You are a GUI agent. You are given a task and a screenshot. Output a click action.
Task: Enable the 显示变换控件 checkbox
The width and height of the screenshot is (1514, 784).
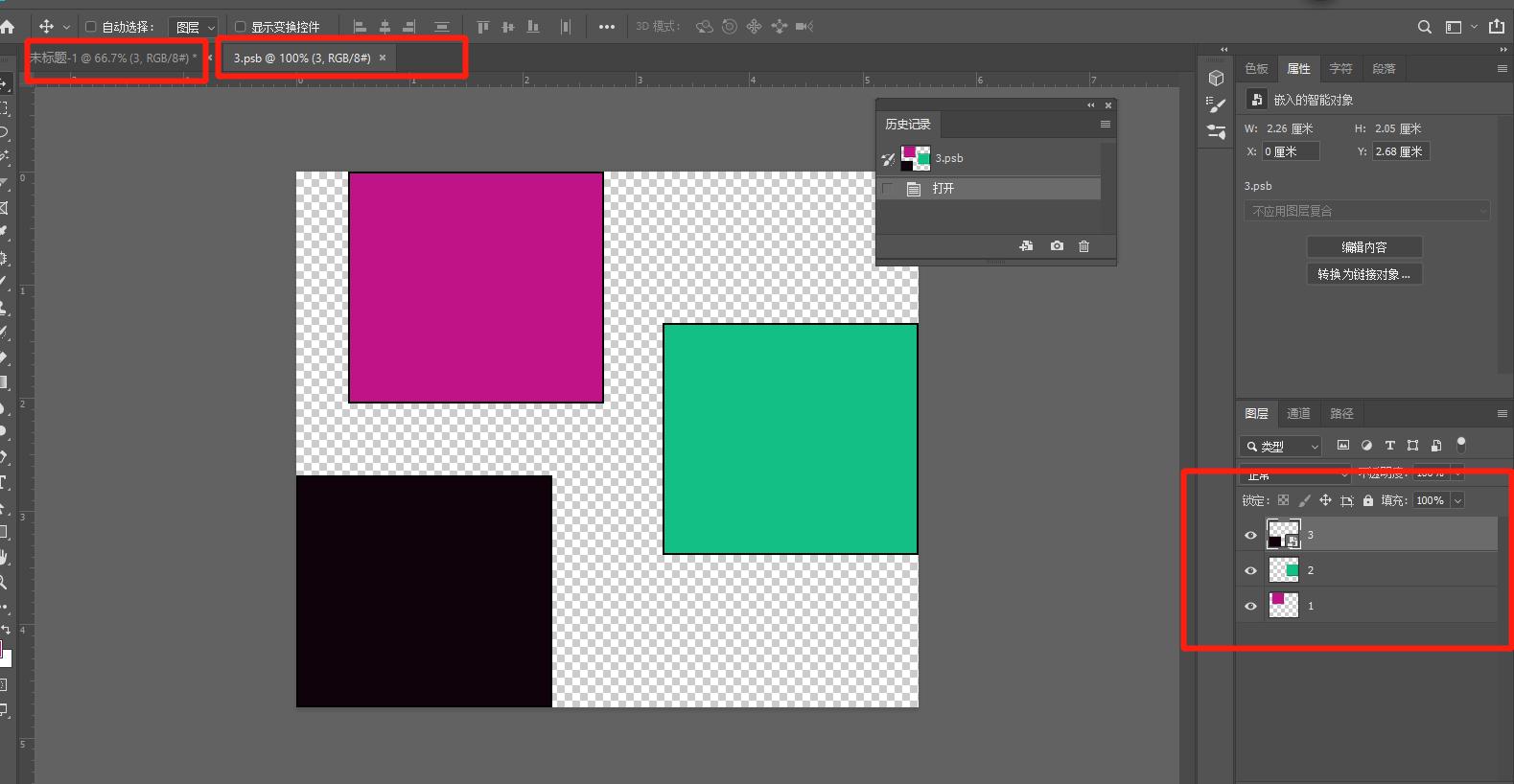[x=241, y=27]
